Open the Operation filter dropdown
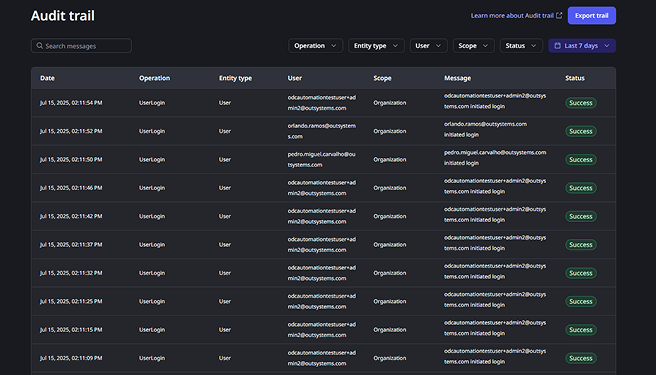Viewport: 656px width, 375px height. (x=315, y=46)
